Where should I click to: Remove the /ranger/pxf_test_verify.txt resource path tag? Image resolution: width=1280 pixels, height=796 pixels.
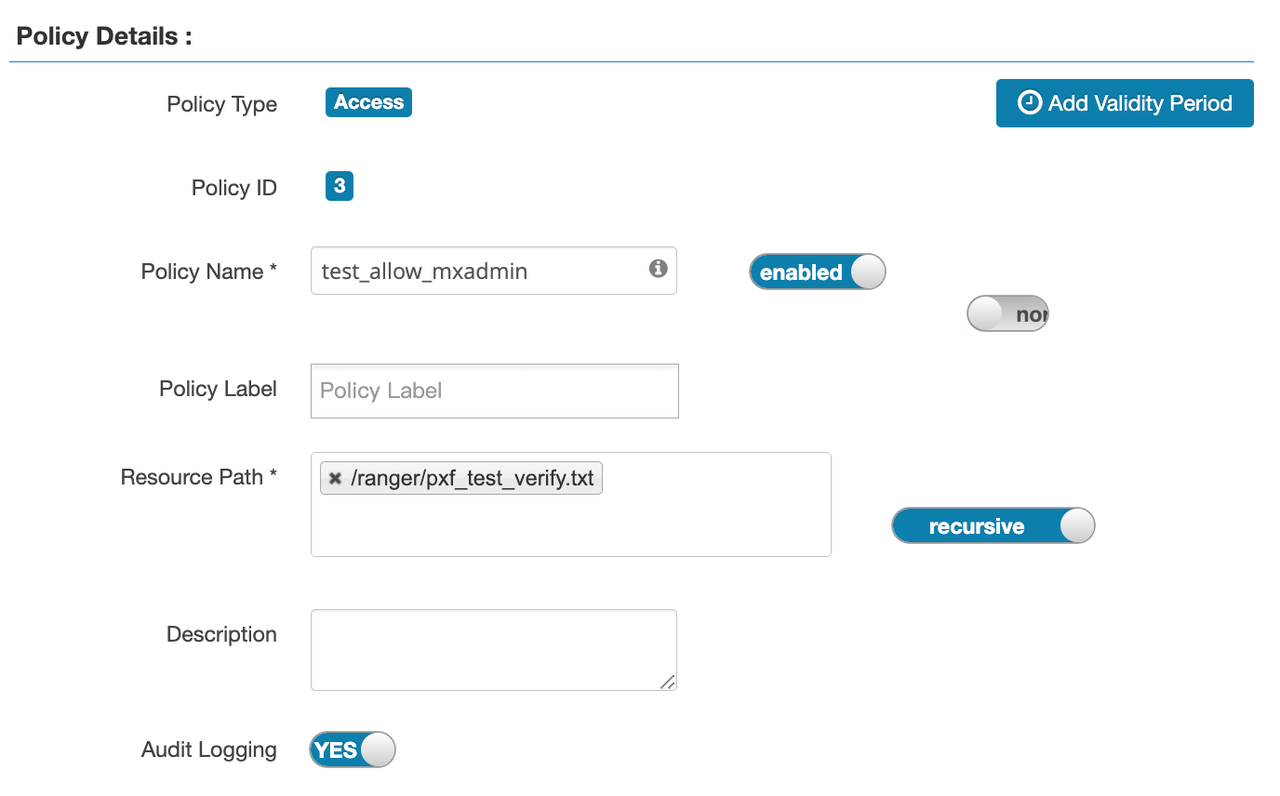pos(335,478)
